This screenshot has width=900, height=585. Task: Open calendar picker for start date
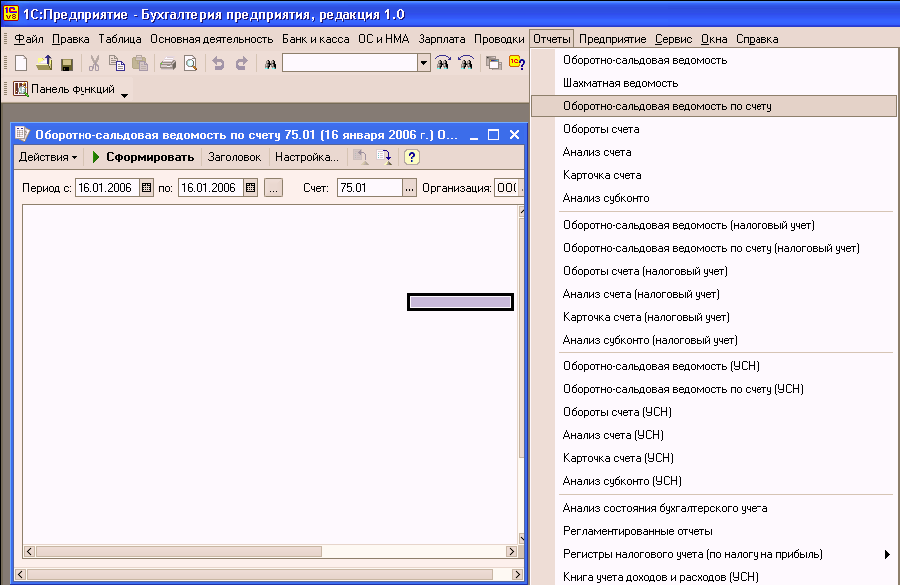[146, 187]
